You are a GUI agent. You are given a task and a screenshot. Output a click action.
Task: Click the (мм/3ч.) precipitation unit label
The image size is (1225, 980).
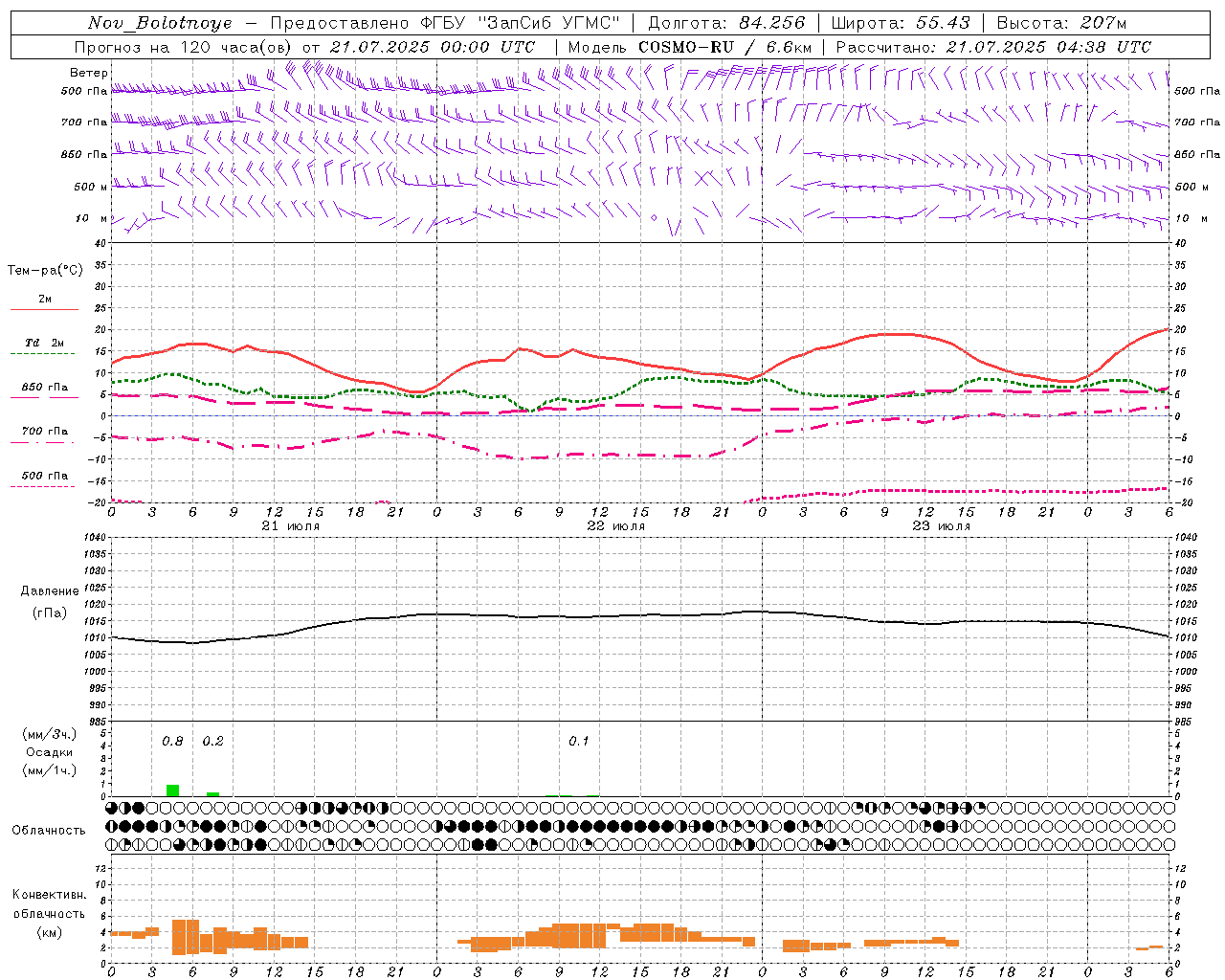(x=50, y=734)
